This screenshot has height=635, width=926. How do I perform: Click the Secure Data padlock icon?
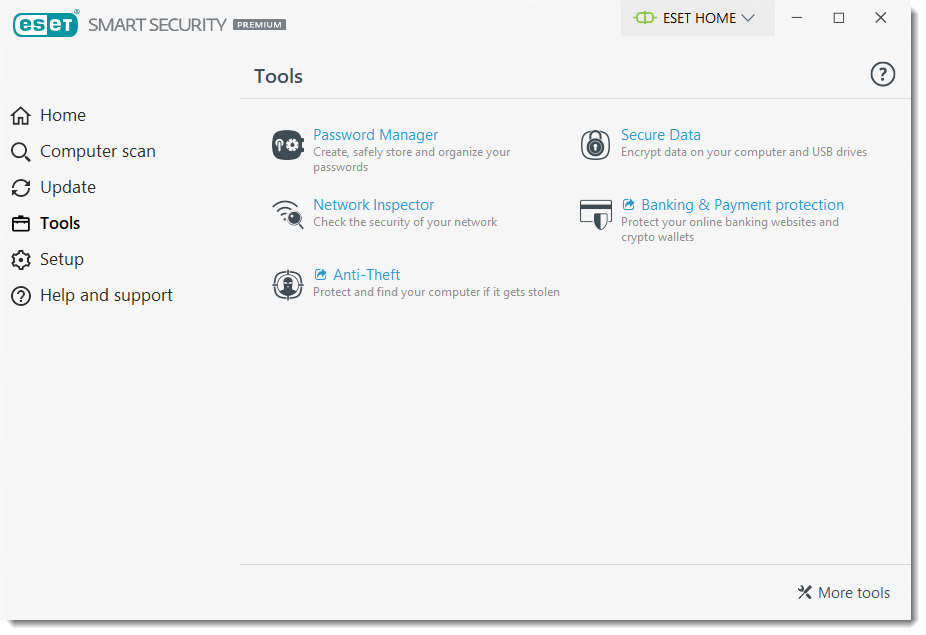coord(595,145)
